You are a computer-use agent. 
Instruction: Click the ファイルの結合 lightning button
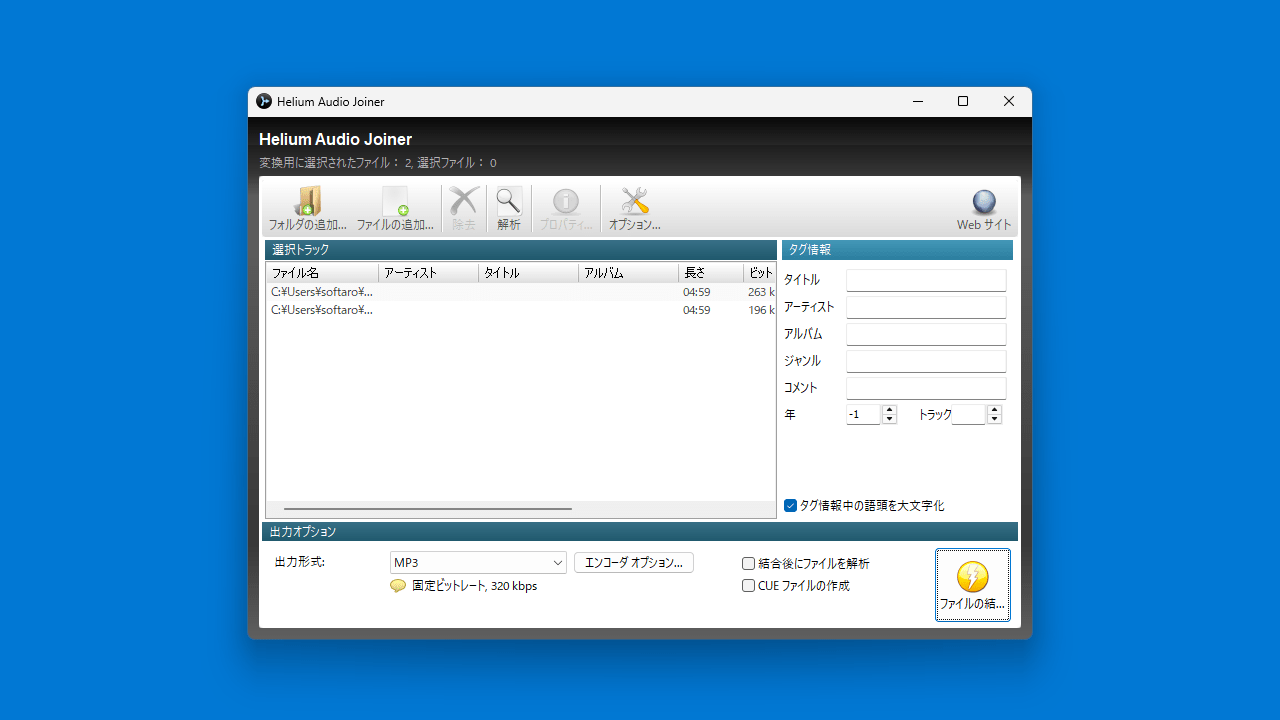[973, 585]
